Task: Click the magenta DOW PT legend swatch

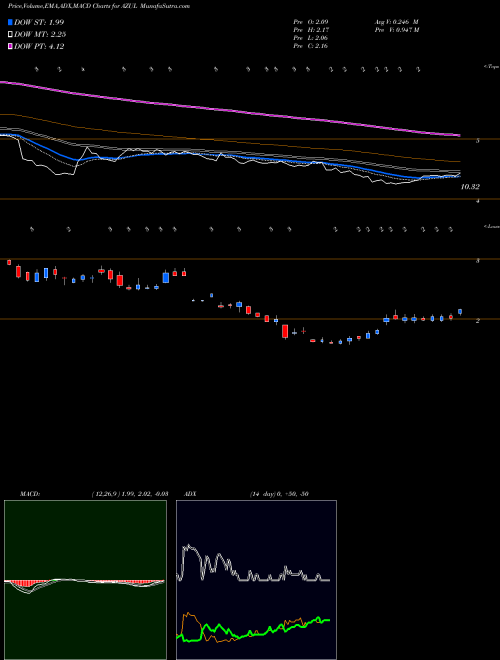Action: point(10,47)
